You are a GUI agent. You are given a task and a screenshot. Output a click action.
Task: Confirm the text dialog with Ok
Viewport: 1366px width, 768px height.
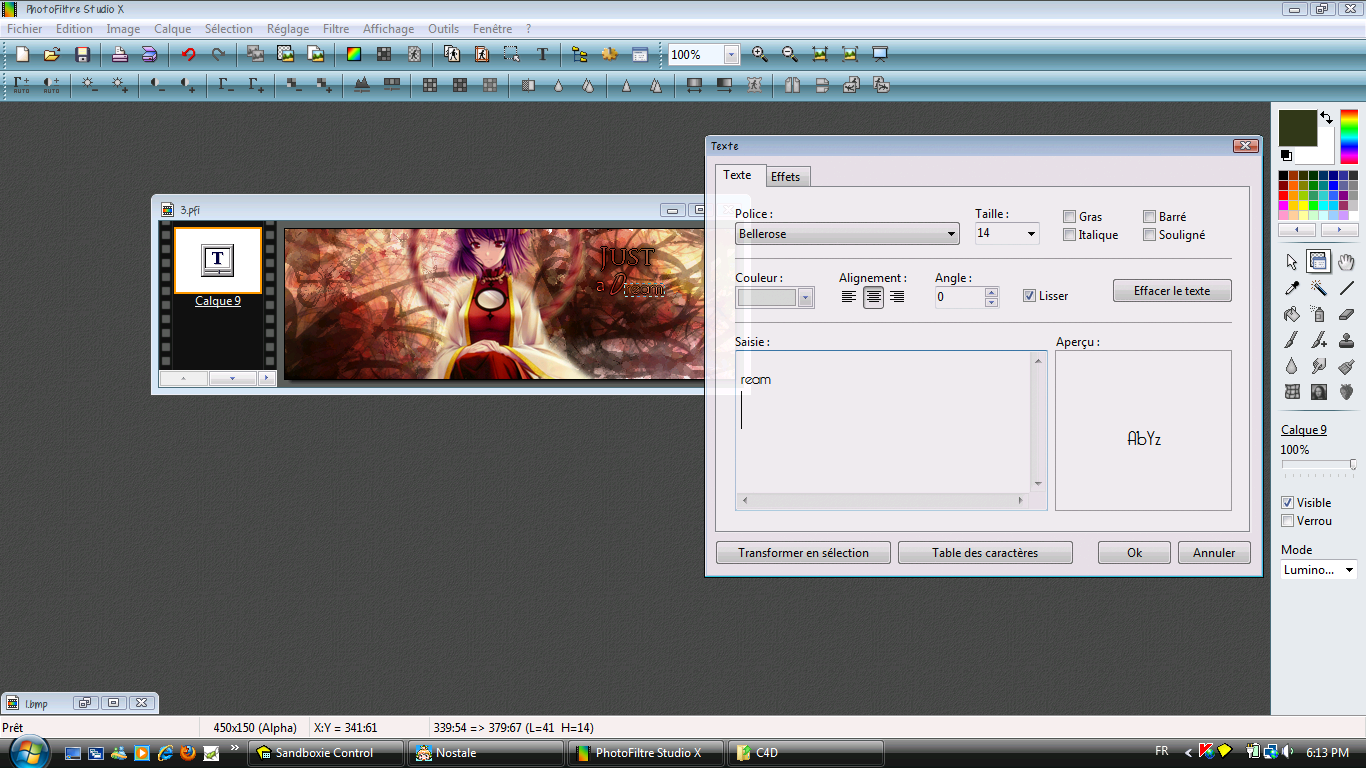click(1134, 552)
